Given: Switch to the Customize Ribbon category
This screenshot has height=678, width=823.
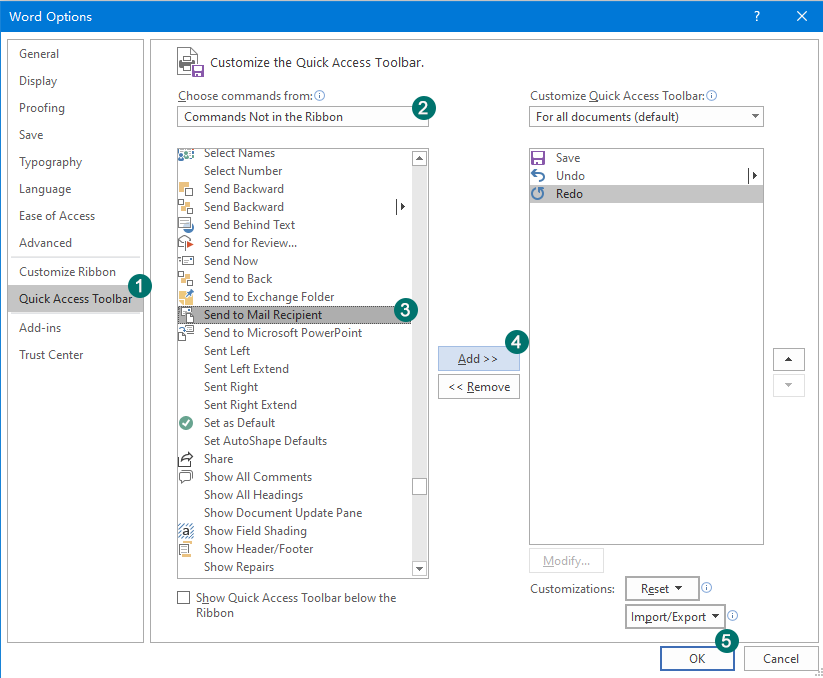Looking at the screenshot, I should pos(67,272).
